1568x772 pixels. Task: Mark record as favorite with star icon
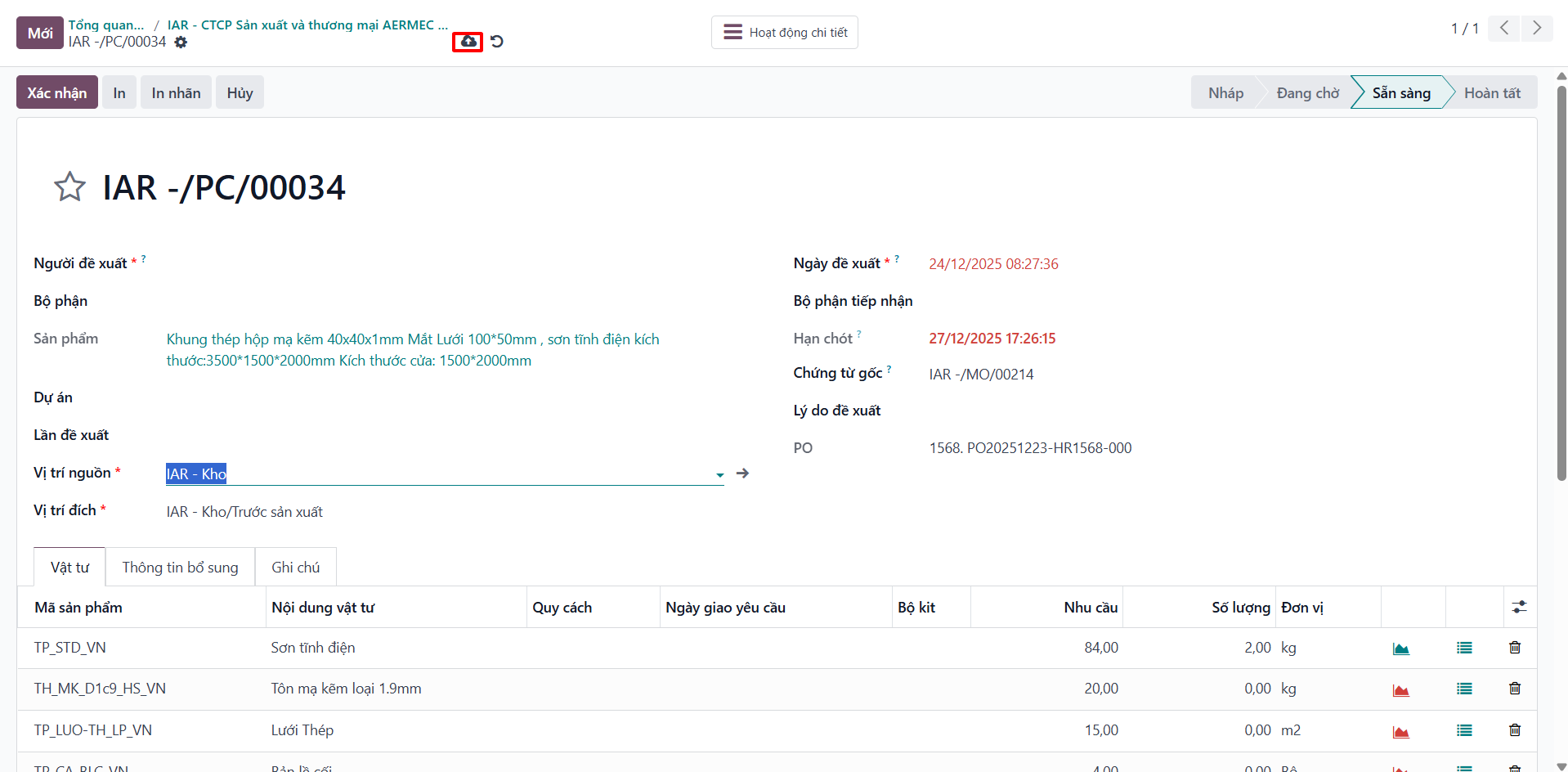[x=69, y=187]
